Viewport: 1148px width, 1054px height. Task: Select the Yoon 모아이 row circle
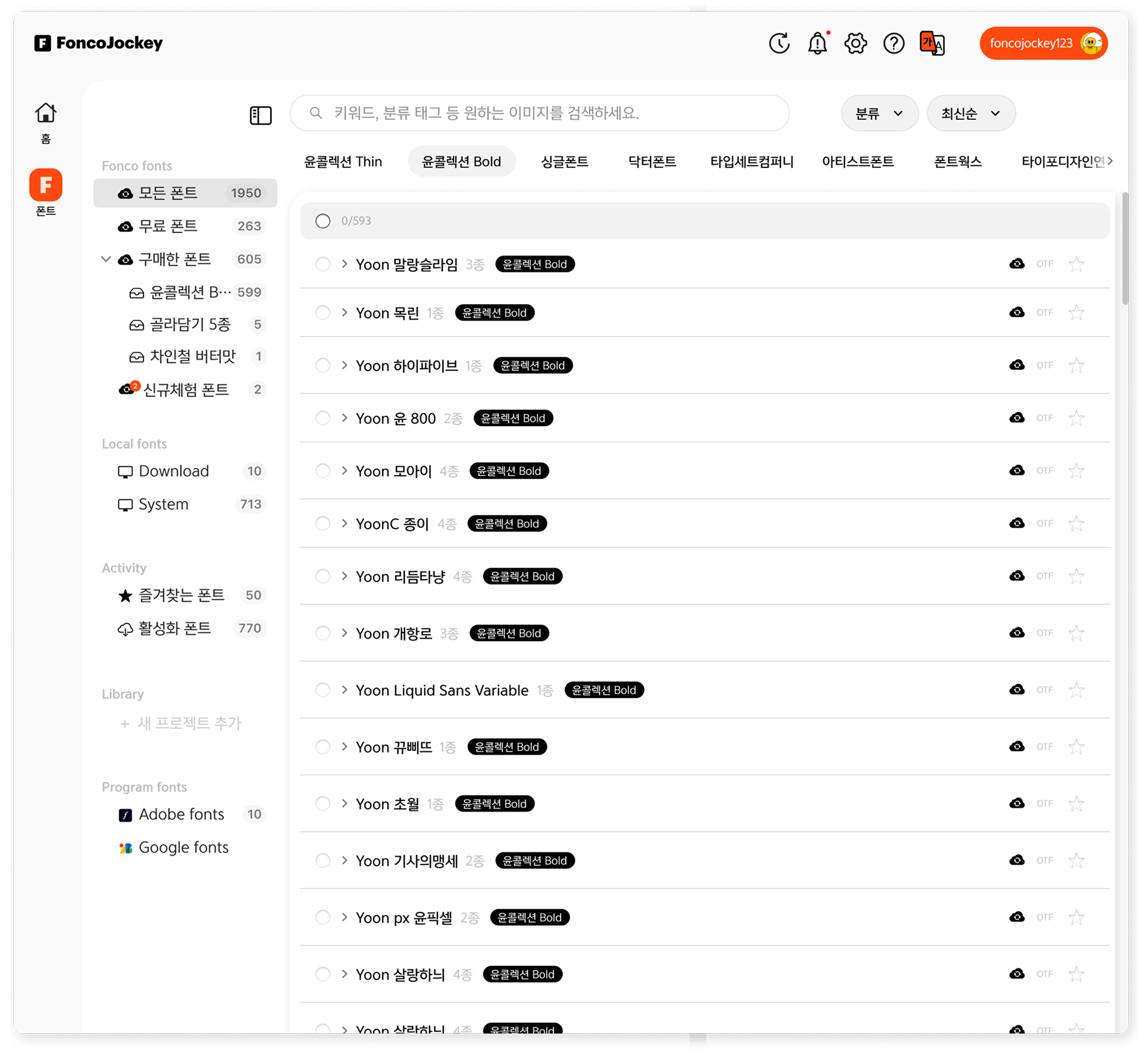pos(322,471)
